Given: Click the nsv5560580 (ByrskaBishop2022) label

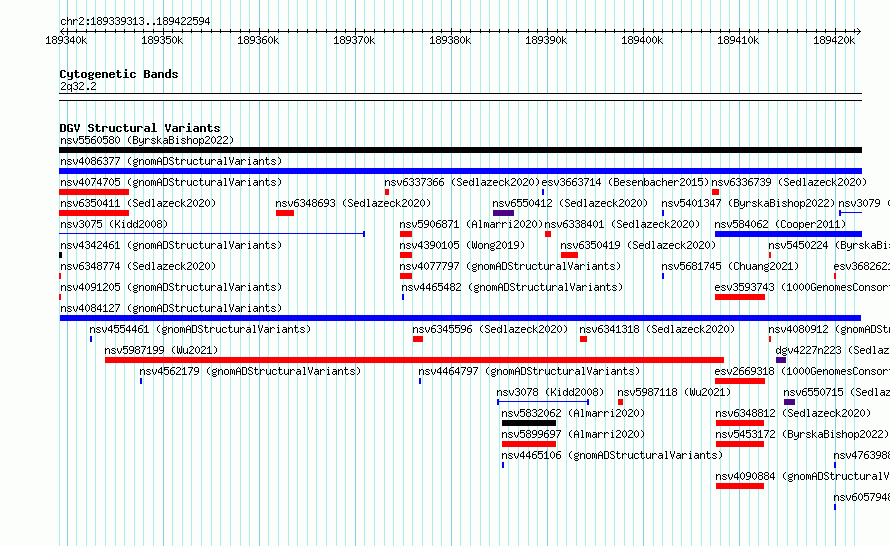Looking at the screenshot, I should 147,140.
